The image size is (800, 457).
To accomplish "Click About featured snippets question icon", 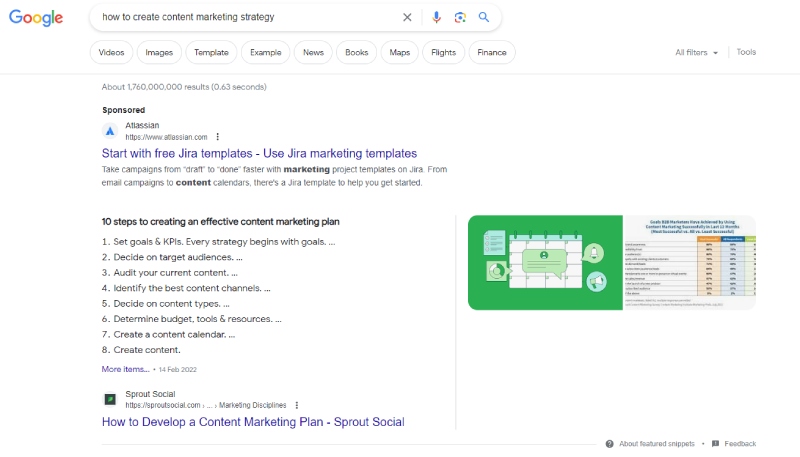I will 609,444.
